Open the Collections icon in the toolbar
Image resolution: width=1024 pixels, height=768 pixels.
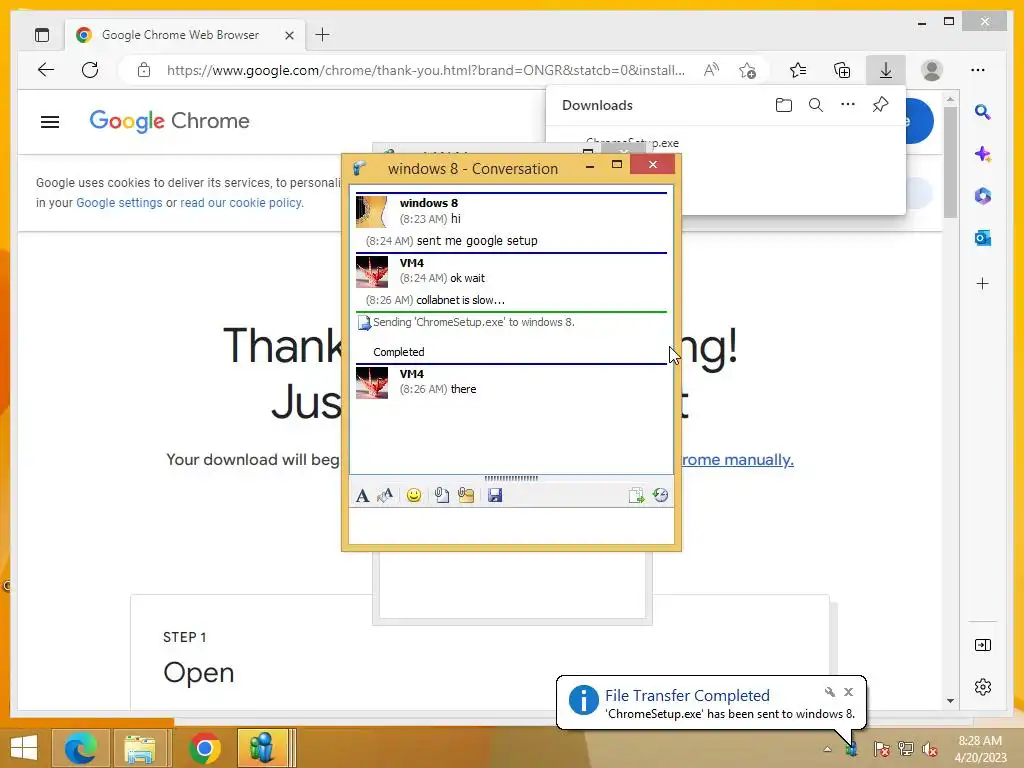click(x=842, y=70)
